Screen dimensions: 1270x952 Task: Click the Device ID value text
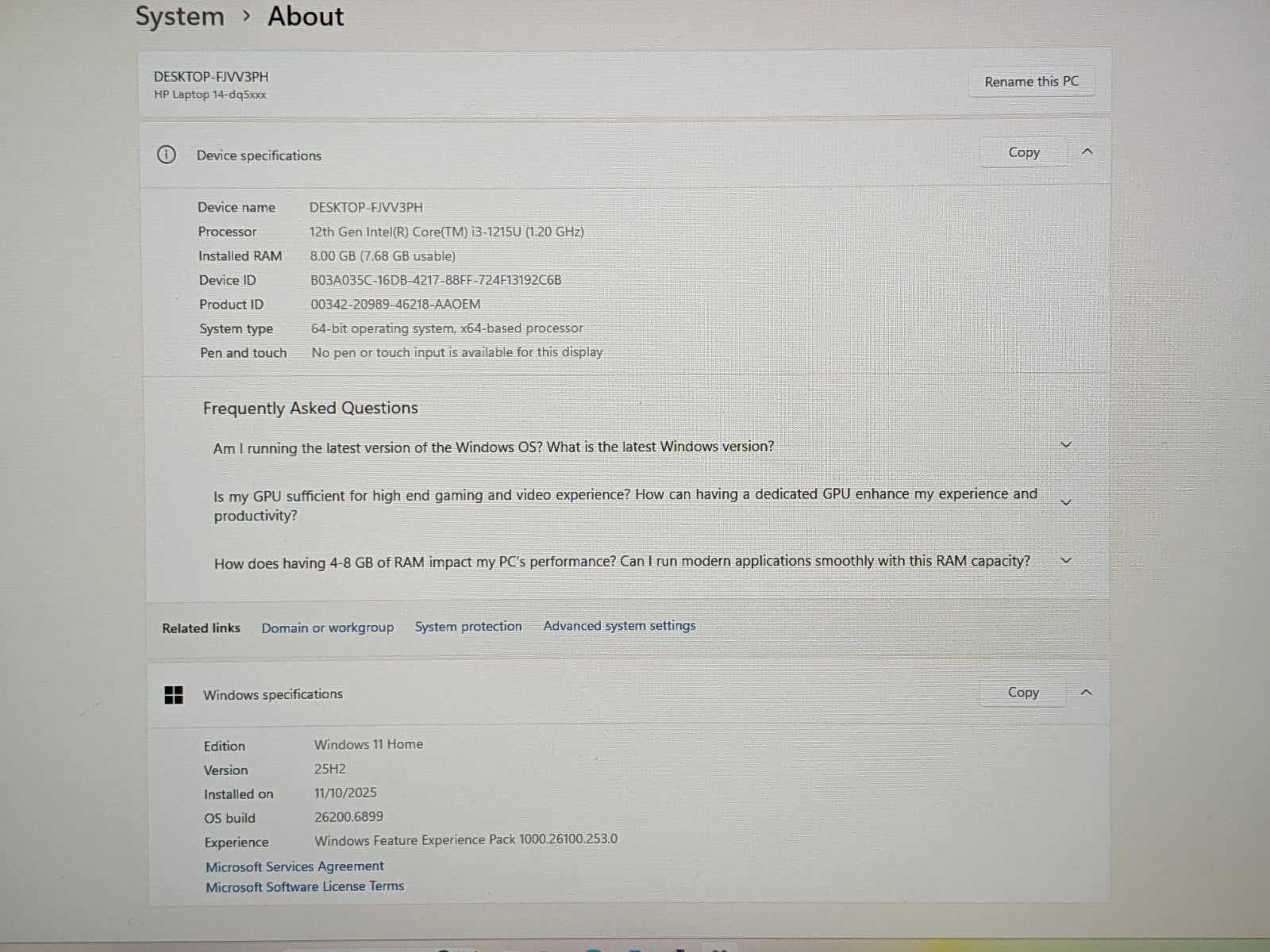436,280
